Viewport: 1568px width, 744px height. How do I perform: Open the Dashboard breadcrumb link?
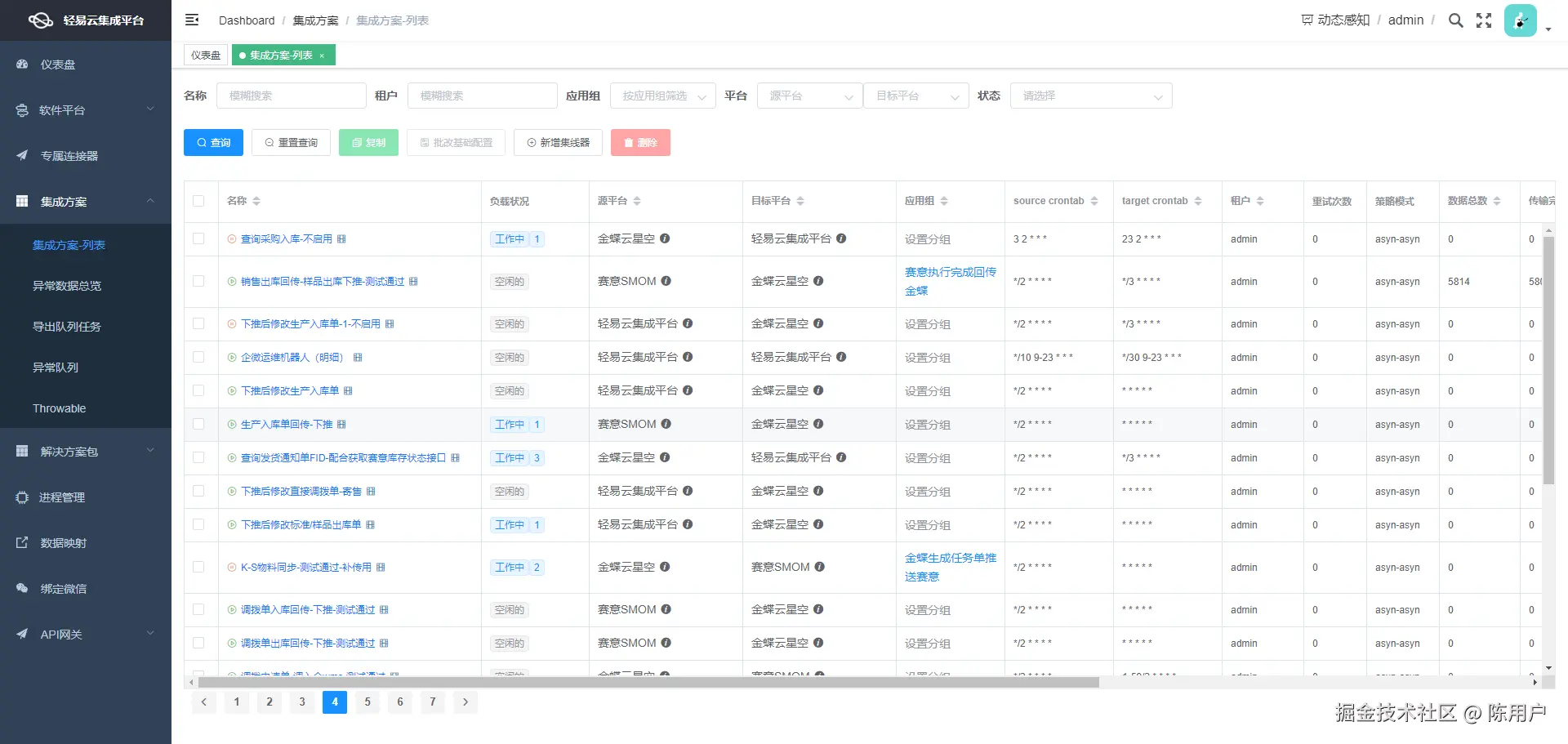pyautogui.click(x=247, y=20)
